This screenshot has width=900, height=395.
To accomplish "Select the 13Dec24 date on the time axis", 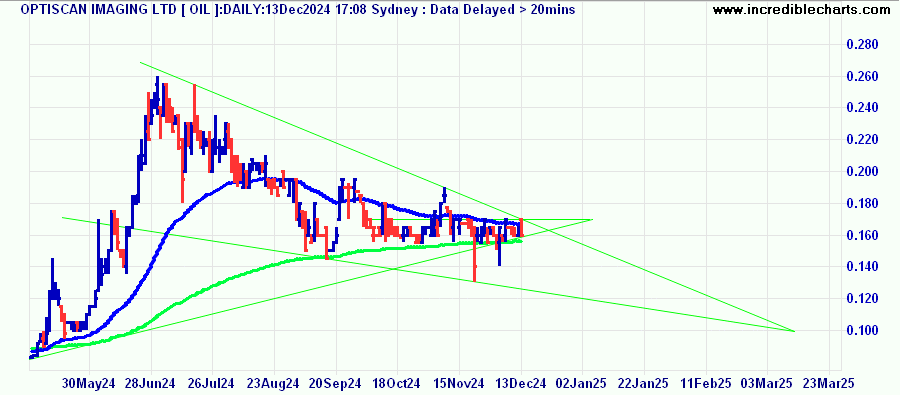I will 521,383.
